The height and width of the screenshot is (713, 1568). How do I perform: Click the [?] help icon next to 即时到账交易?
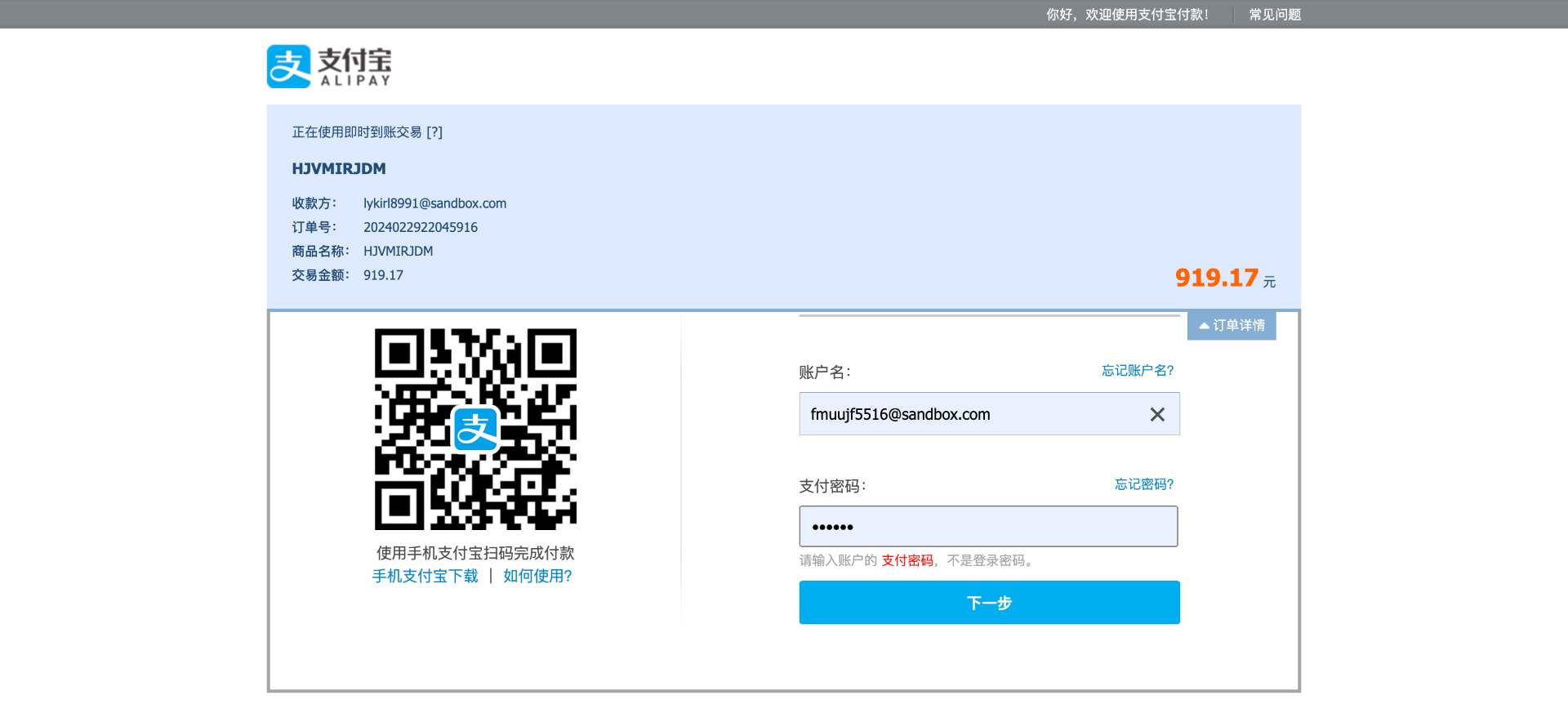(434, 132)
